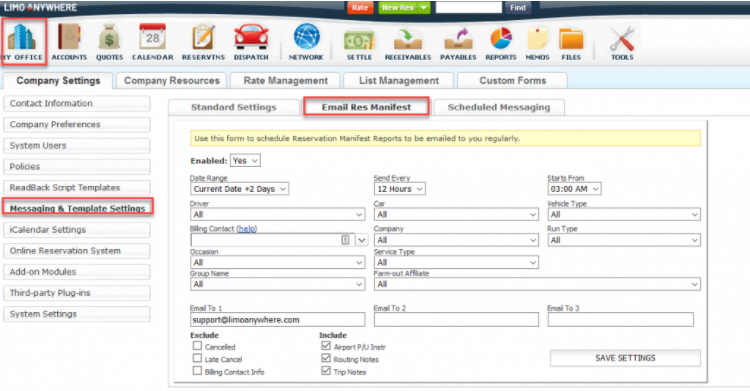Select Third-party Plug-ins in sidebar

[x=77, y=293]
